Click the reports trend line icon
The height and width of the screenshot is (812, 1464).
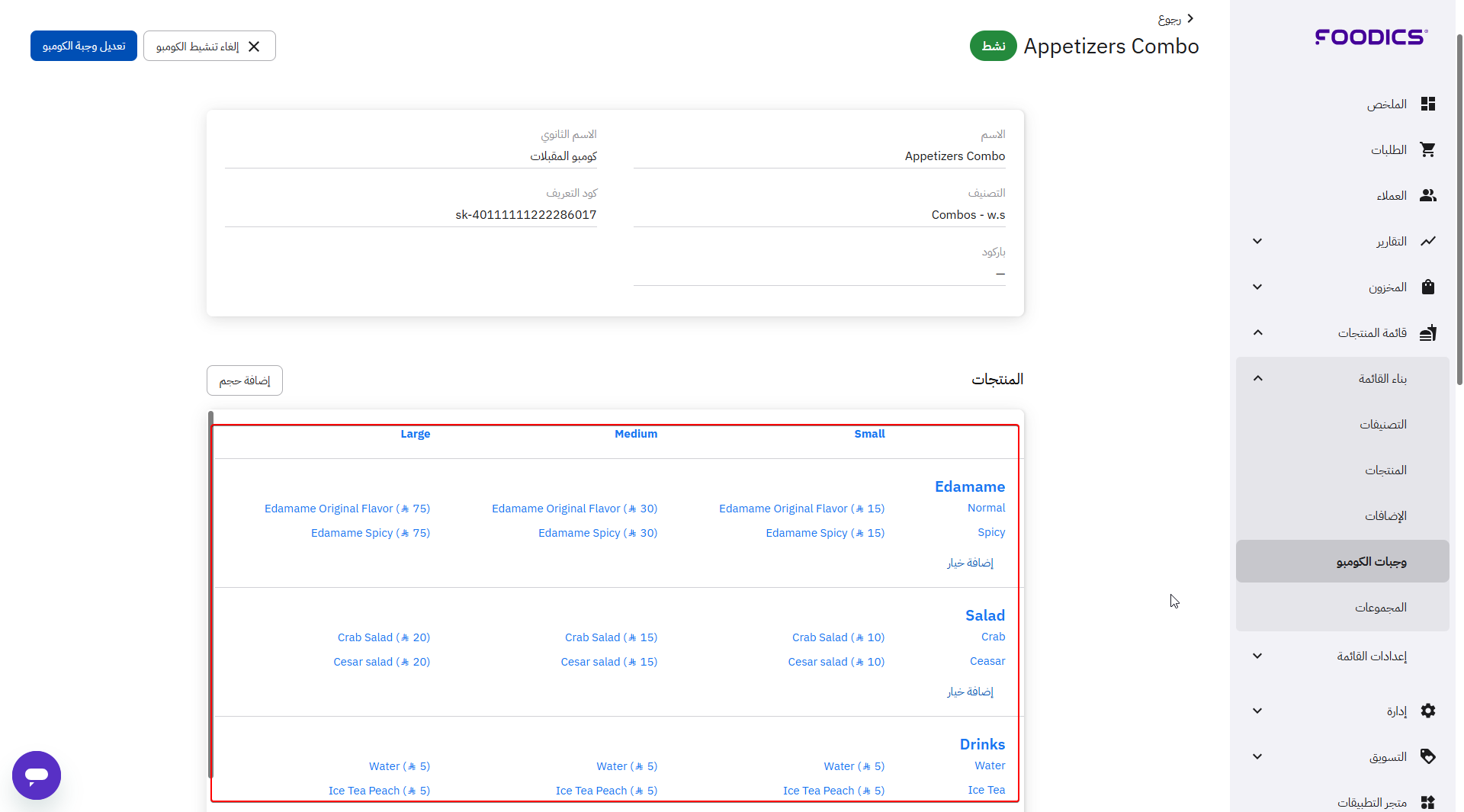(1427, 242)
